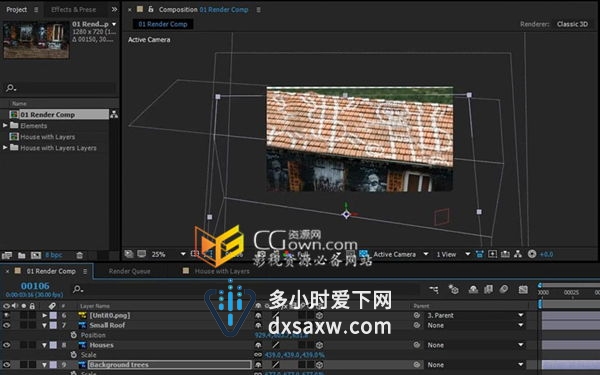Switch to Effects & Presets panel tab
Image resolution: width=600 pixels, height=375 pixels.
point(73,10)
